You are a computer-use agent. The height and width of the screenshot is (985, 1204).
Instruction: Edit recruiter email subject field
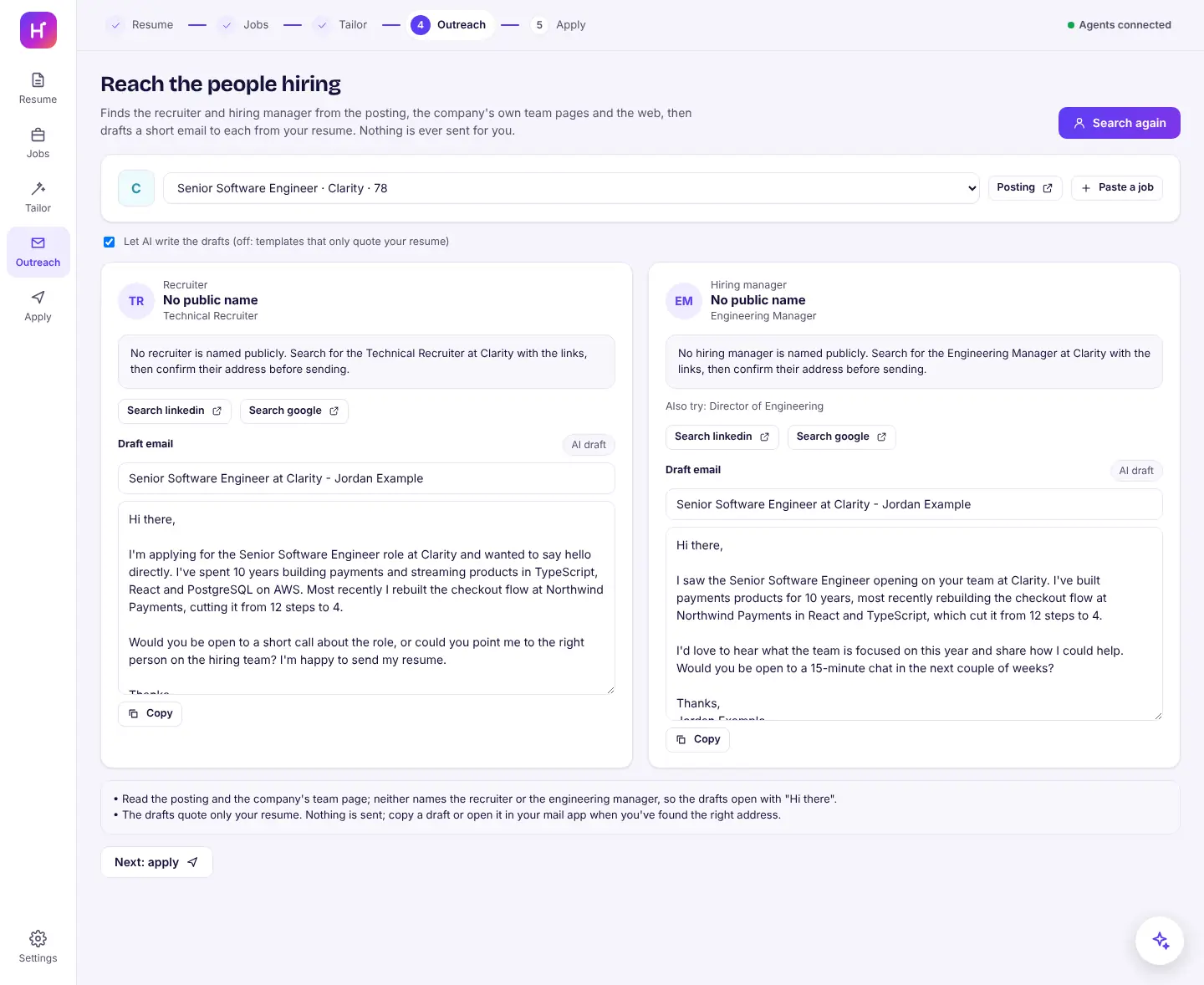(x=366, y=478)
